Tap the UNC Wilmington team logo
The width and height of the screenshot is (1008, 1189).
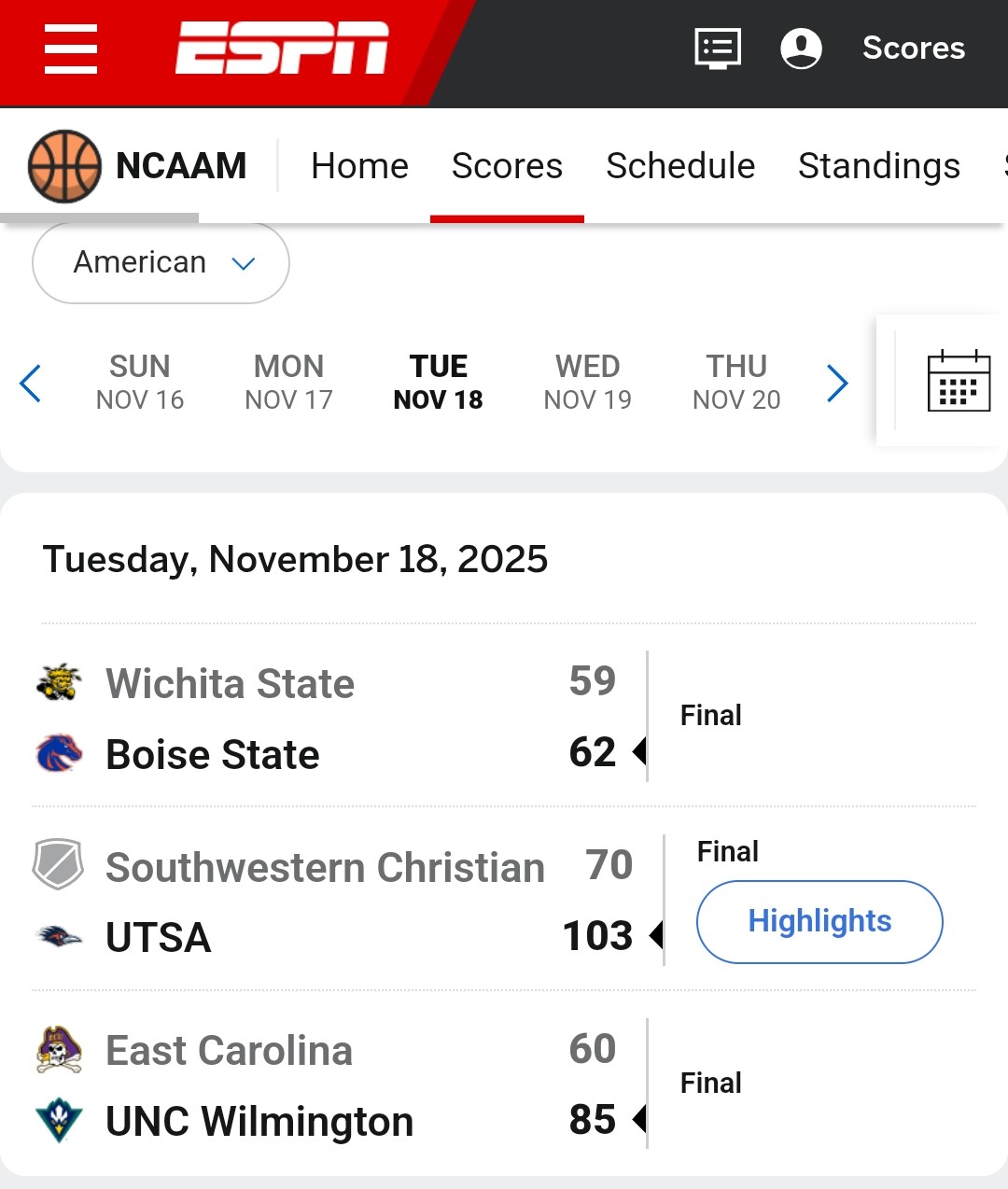pos(59,1121)
